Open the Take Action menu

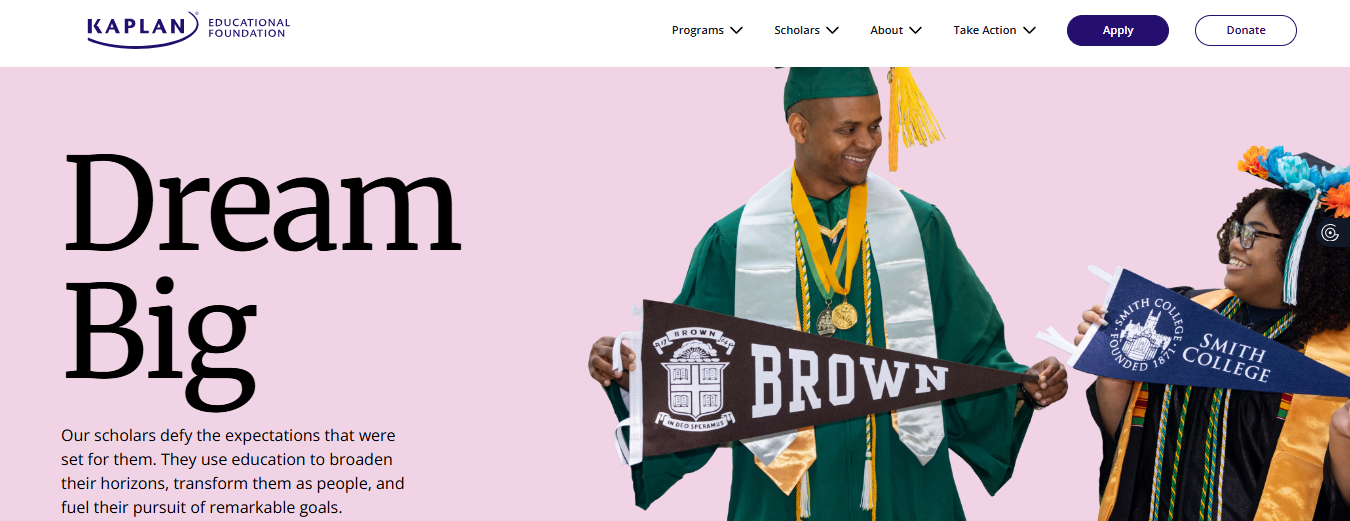click(x=984, y=30)
